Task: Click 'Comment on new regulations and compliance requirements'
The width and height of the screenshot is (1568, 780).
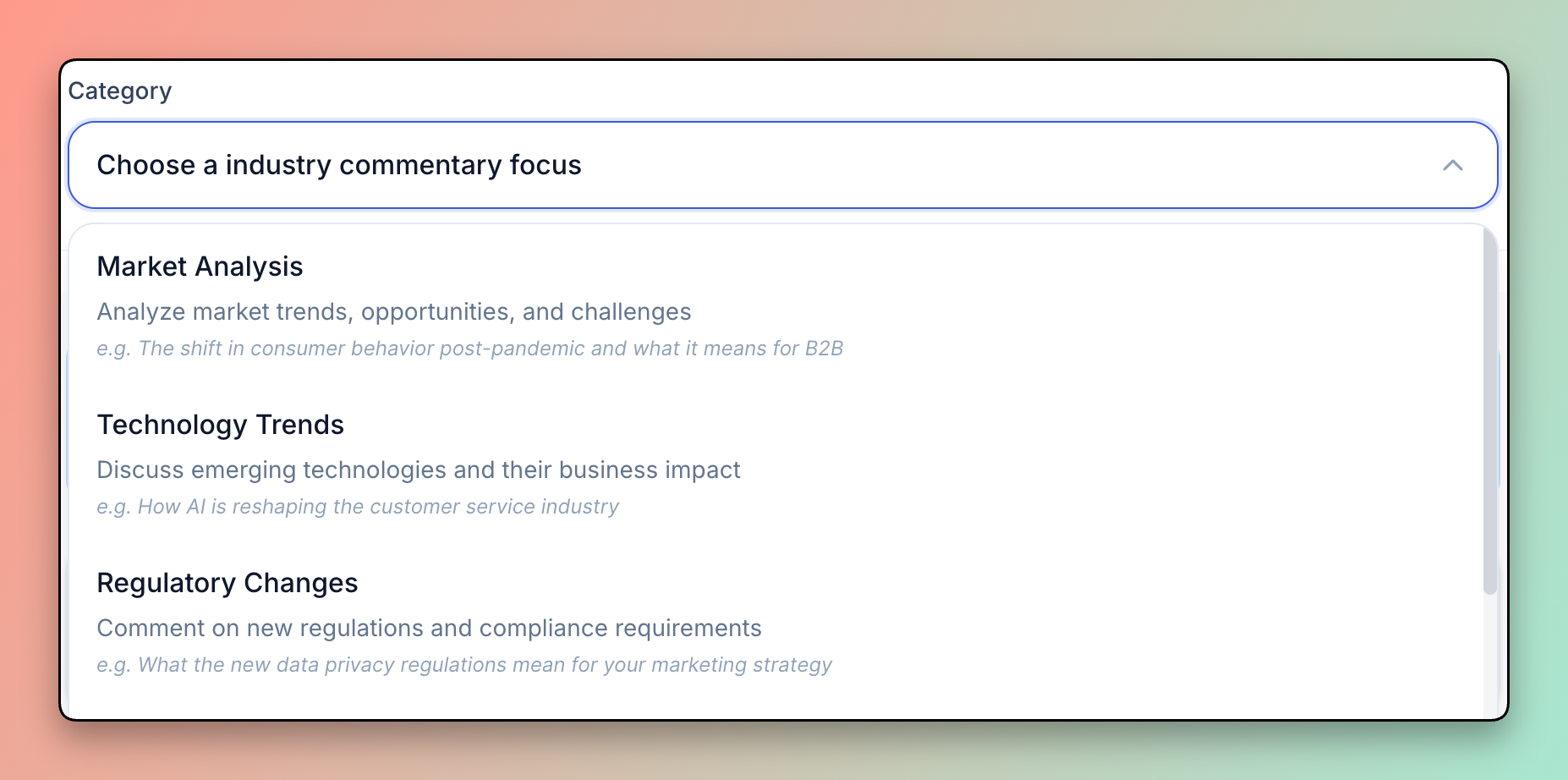Action: point(429,629)
